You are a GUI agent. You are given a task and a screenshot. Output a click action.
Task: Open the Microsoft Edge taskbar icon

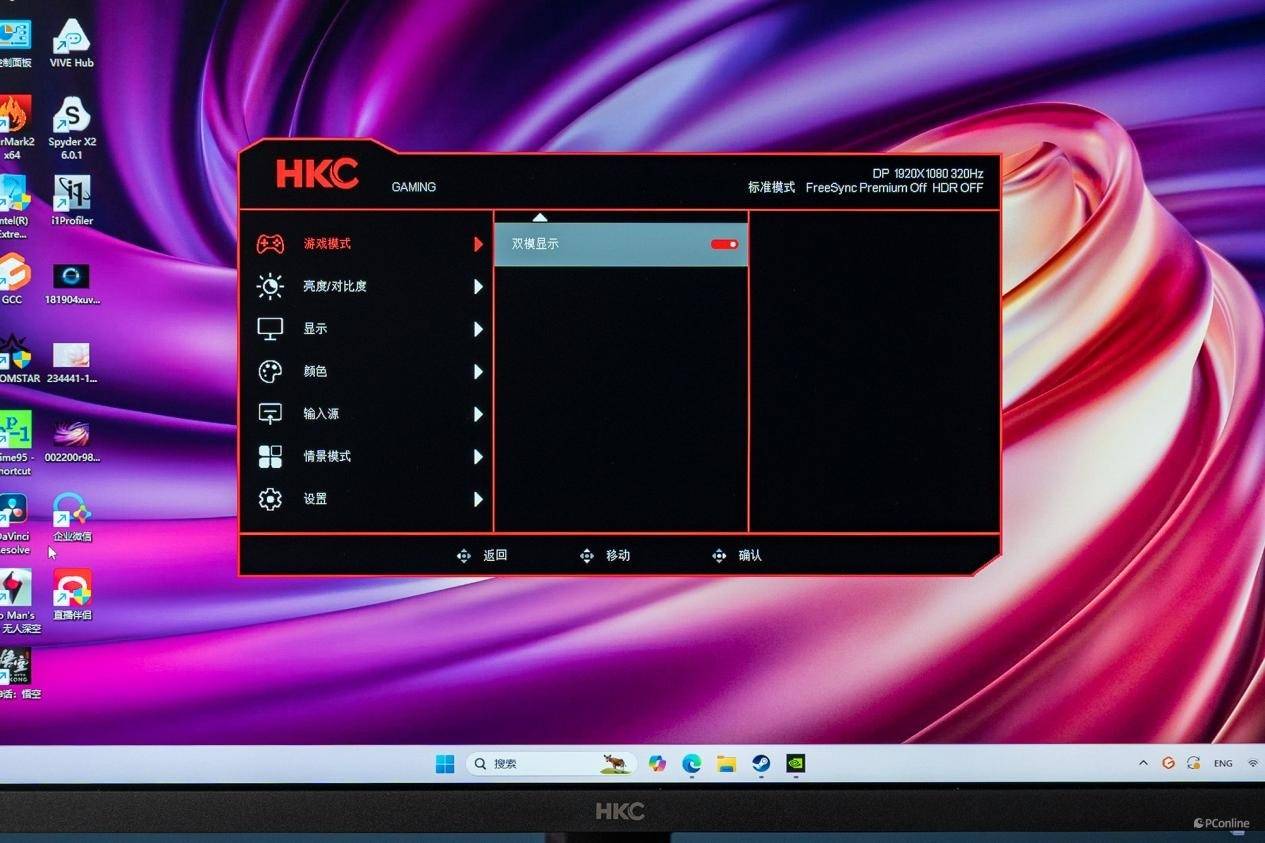pos(692,764)
